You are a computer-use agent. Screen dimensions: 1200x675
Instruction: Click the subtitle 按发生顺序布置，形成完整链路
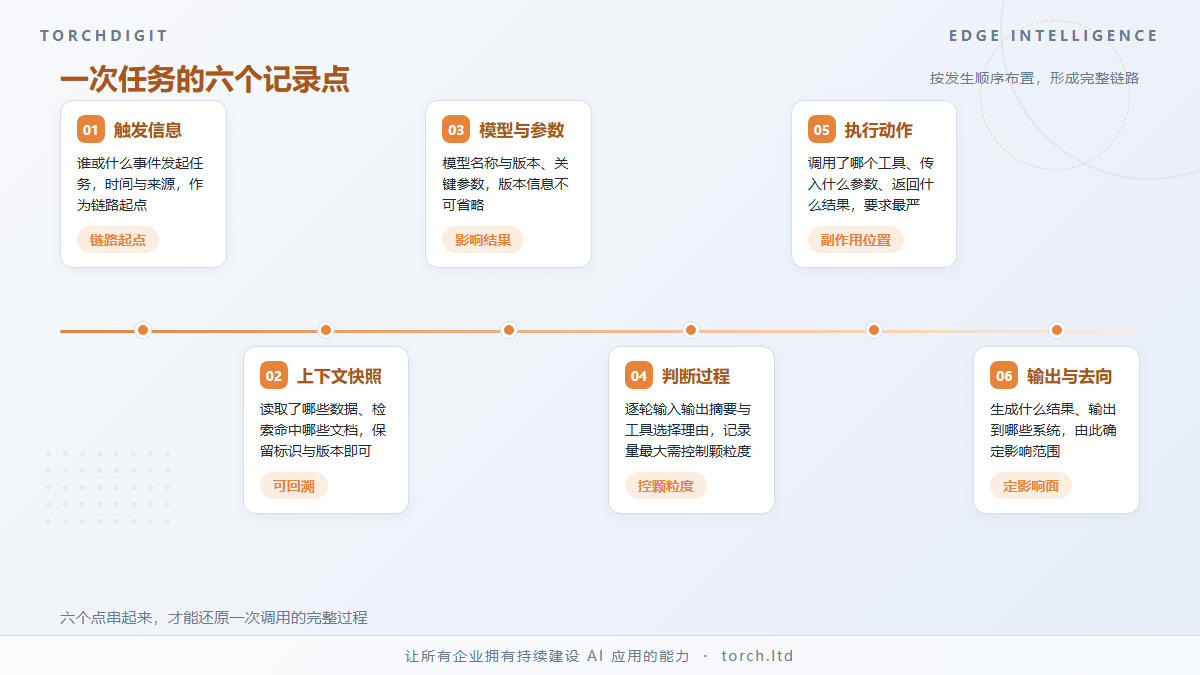coord(1035,78)
